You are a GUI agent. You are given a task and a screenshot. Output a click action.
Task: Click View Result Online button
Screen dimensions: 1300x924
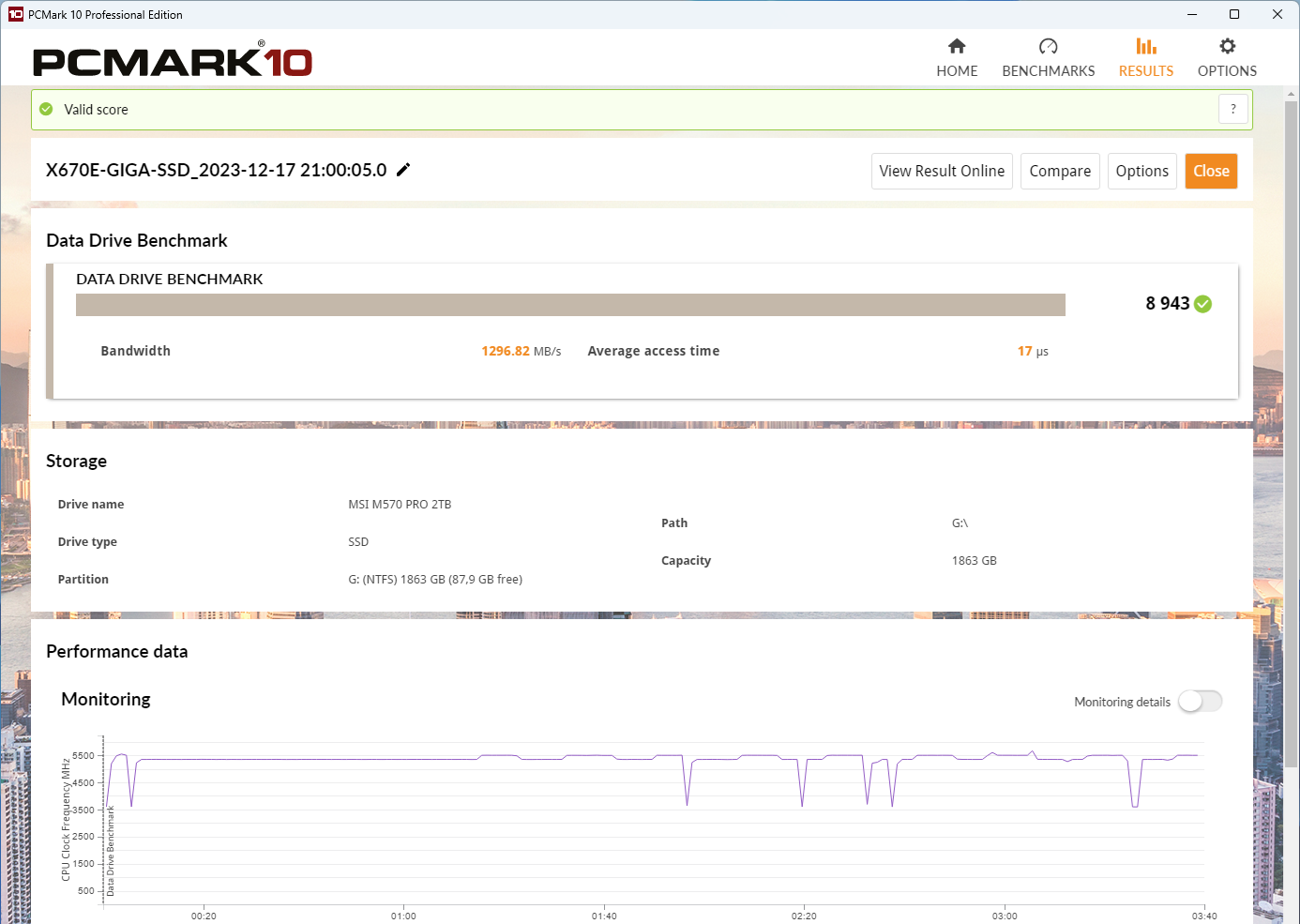click(942, 171)
